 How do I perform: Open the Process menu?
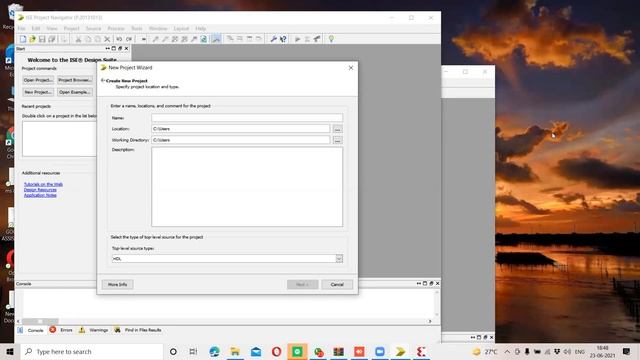116,29
